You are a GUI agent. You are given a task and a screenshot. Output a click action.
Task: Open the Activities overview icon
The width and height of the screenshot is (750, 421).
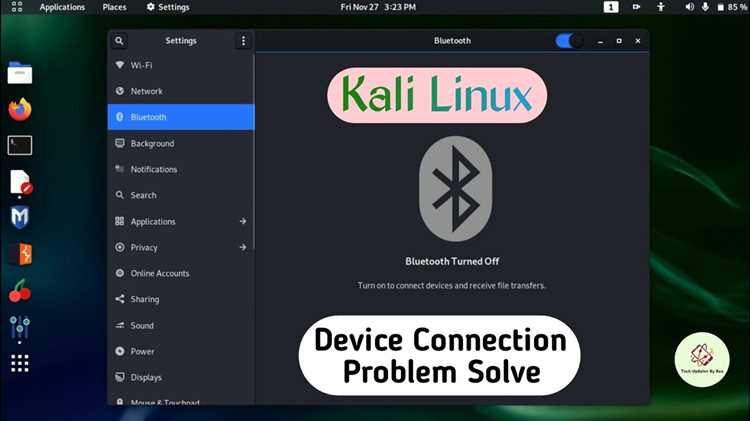point(17,7)
